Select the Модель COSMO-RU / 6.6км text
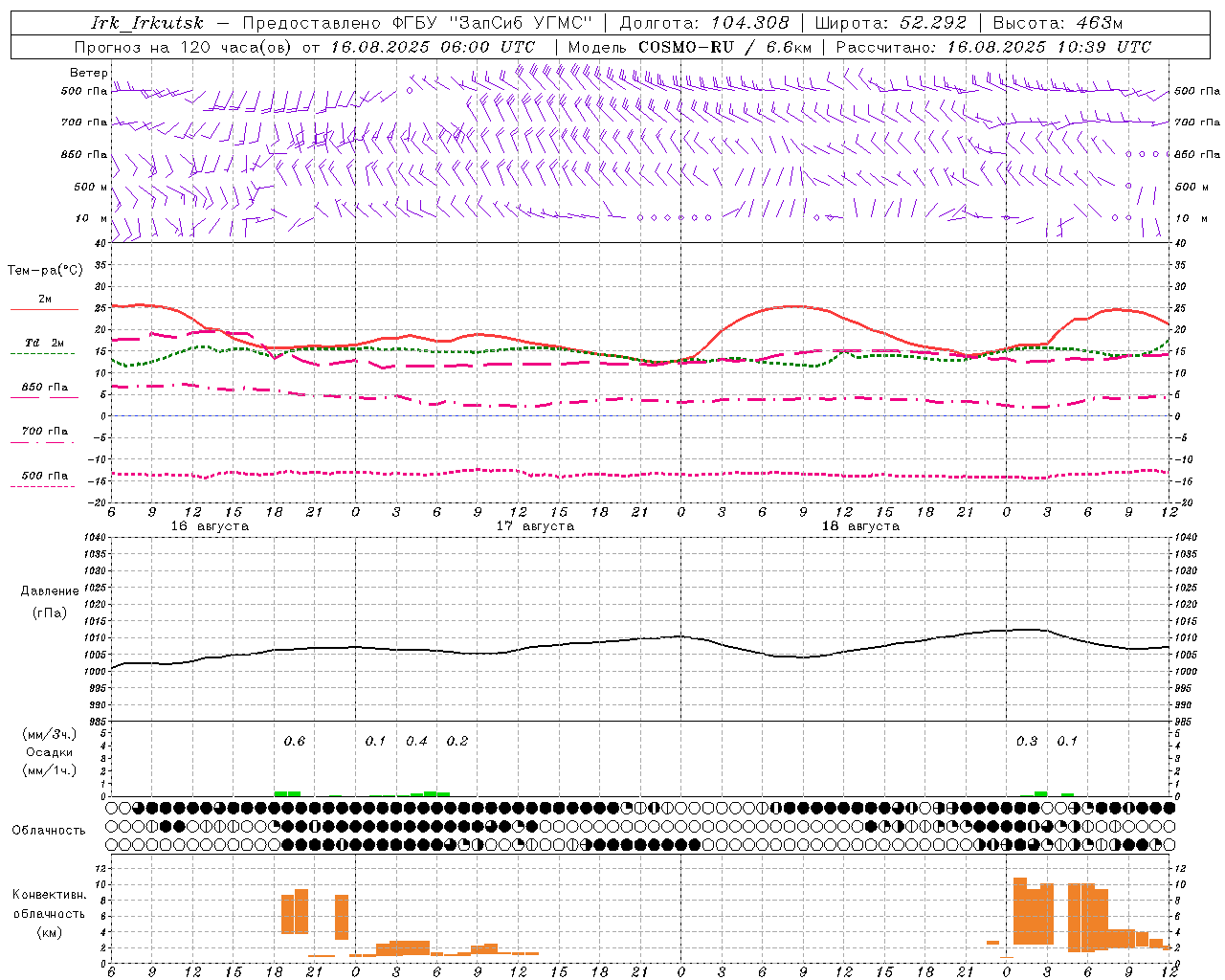This screenshot has width=1225, height=980. tap(690, 47)
